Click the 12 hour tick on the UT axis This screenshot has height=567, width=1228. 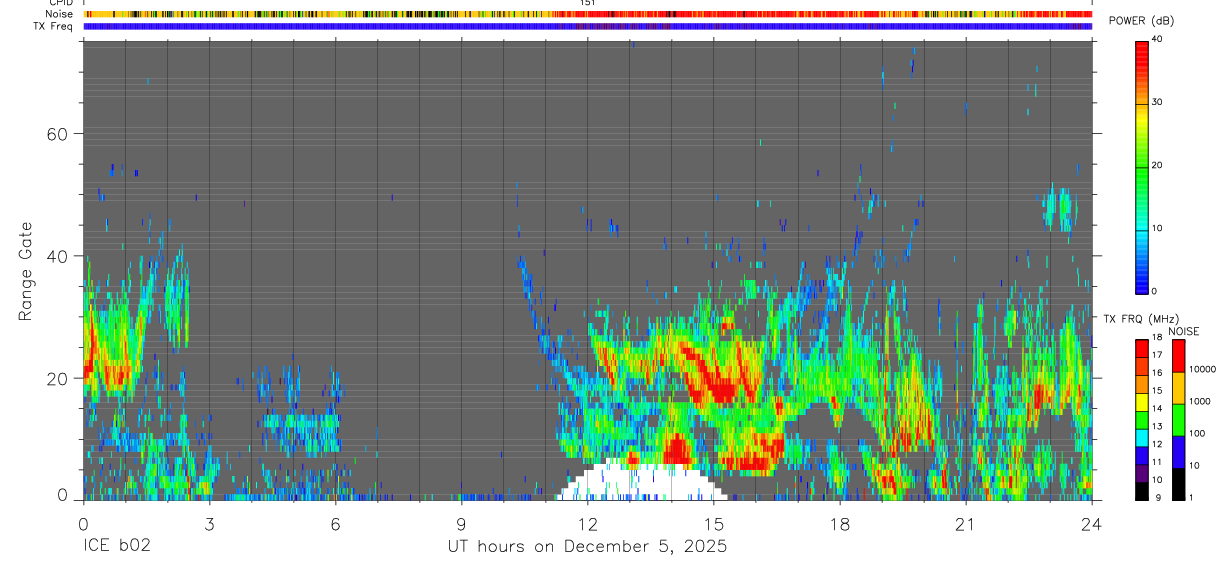click(x=588, y=523)
